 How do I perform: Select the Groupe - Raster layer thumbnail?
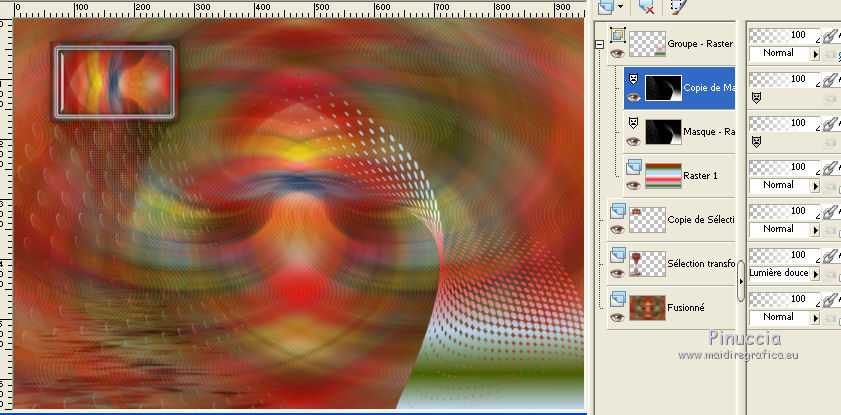click(x=647, y=44)
